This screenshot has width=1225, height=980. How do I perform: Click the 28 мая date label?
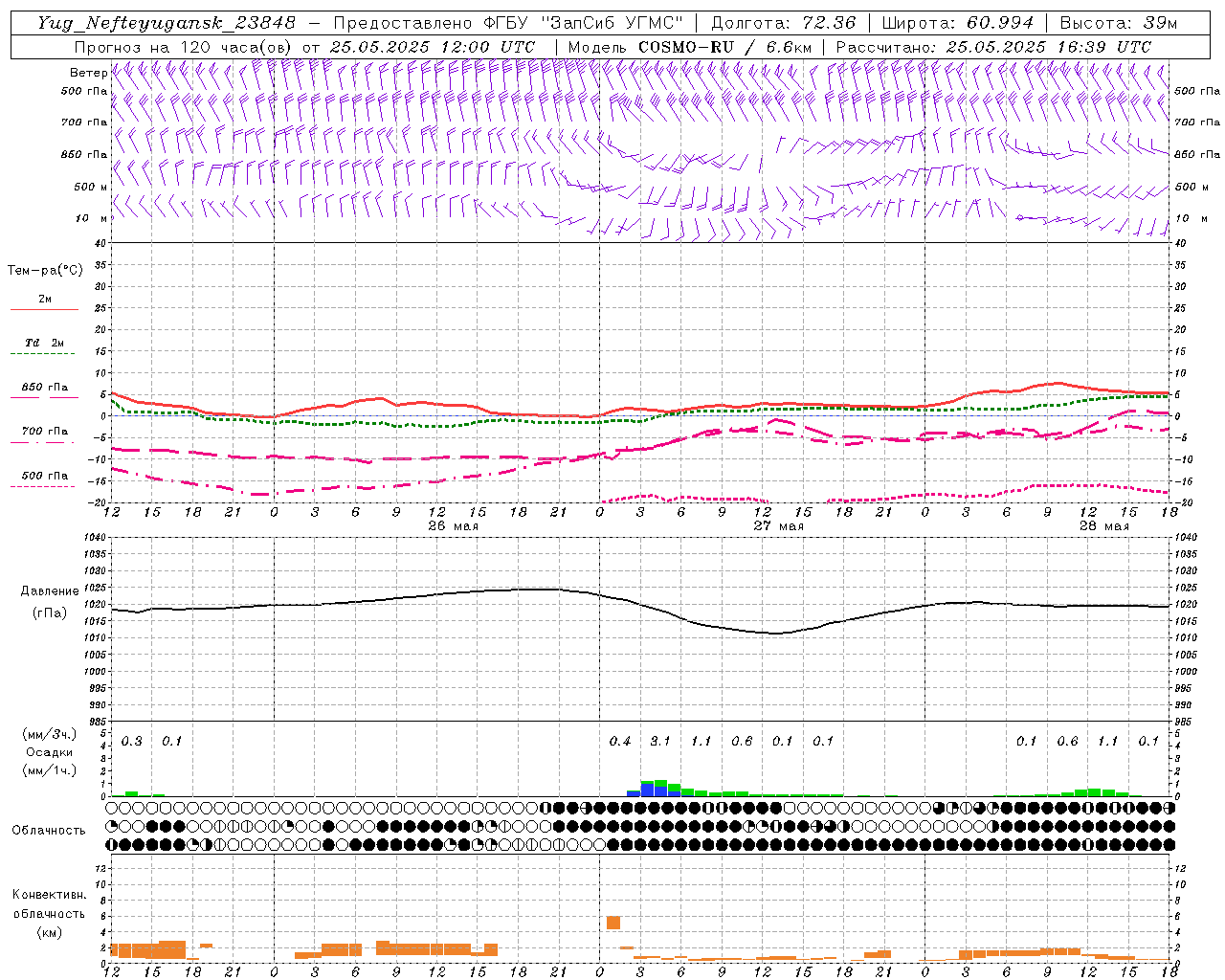[x=1104, y=526]
